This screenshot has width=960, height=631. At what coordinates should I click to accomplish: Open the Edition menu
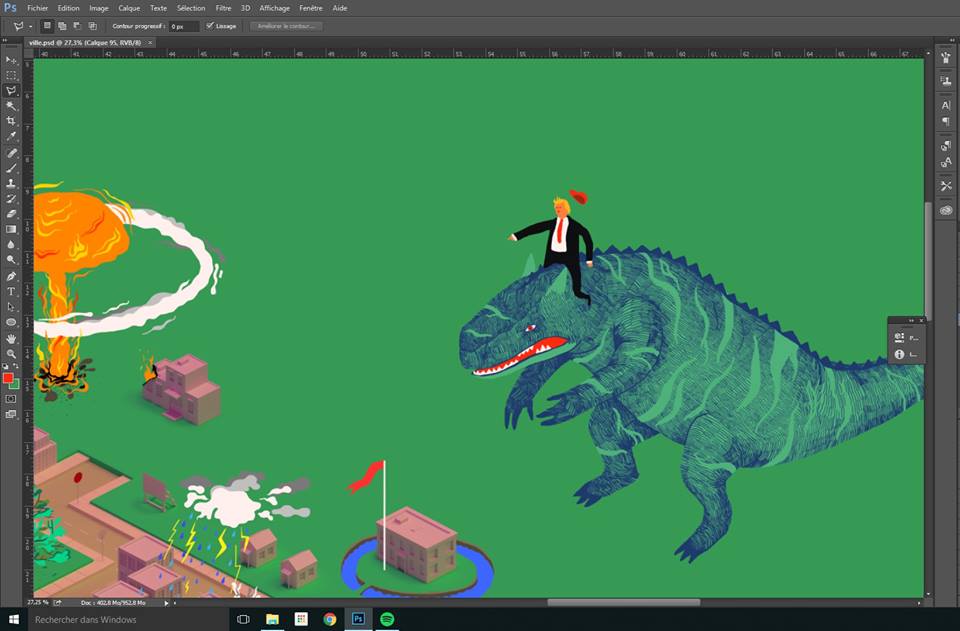[69, 8]
